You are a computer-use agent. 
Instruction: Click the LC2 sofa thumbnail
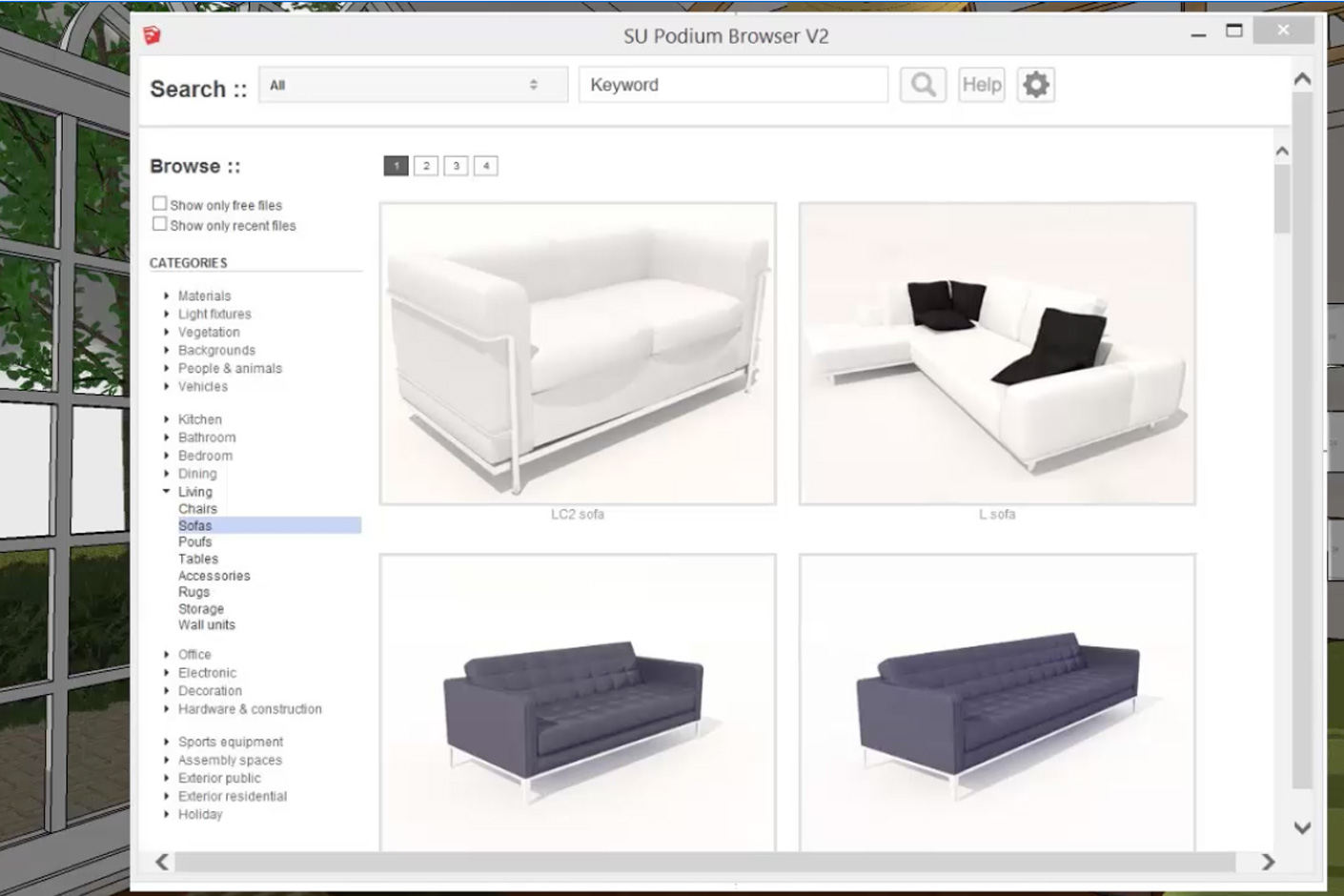578,351
